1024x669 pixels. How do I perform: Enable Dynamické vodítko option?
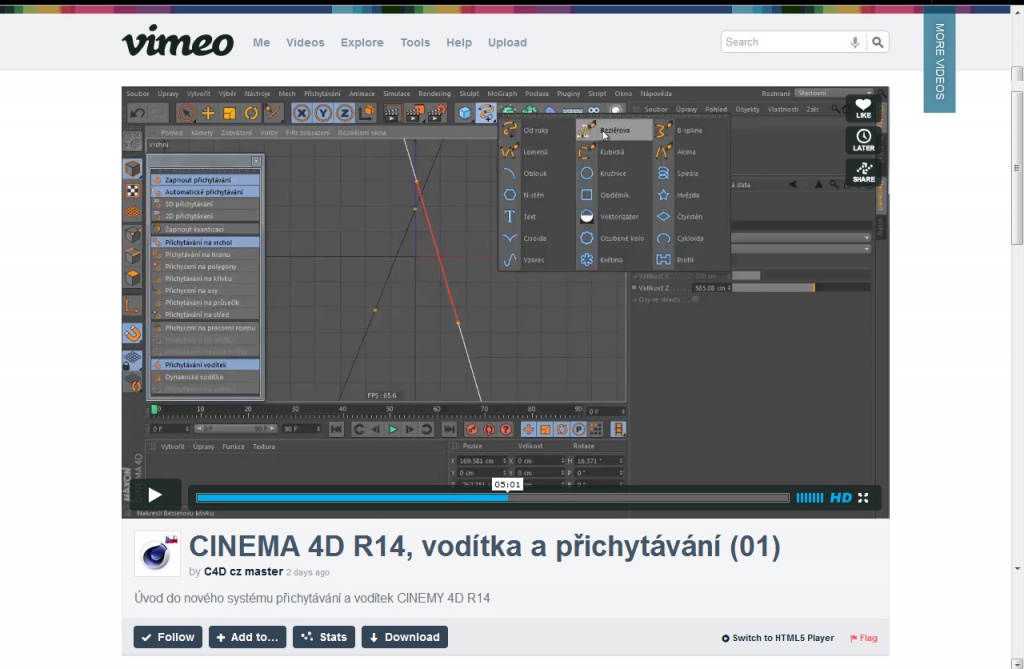tap(205, 377)
